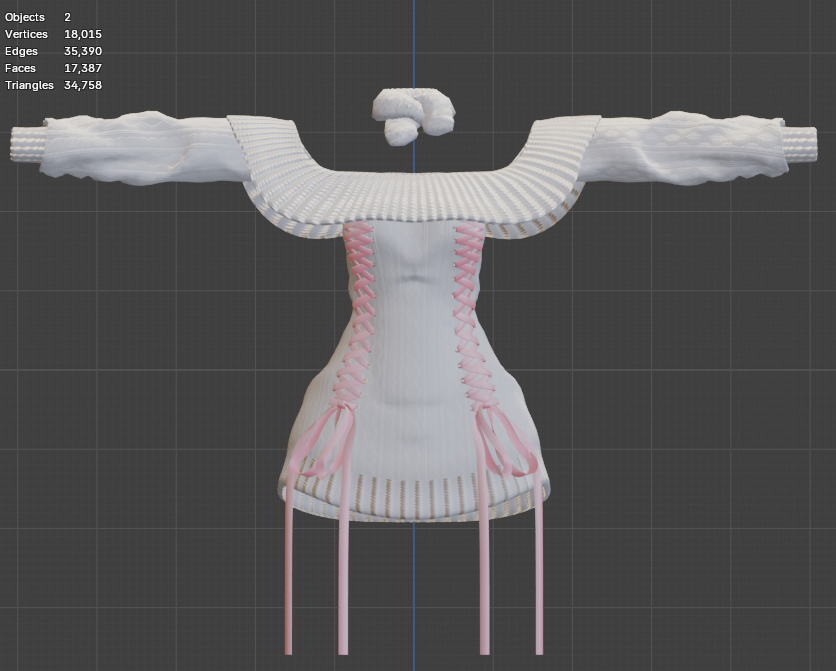Click the Edges label in the overlay
The image size is (836, 671).
21,51
